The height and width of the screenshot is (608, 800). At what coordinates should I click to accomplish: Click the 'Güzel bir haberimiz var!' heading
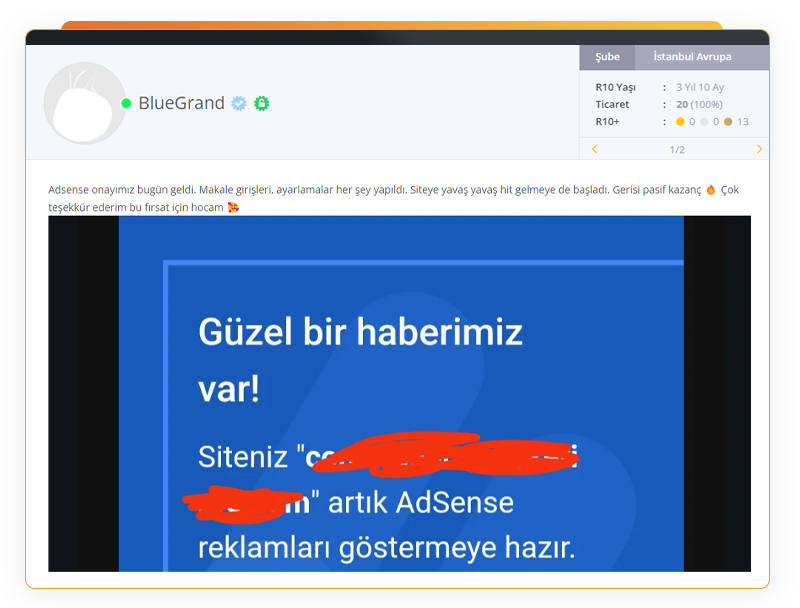360,360
